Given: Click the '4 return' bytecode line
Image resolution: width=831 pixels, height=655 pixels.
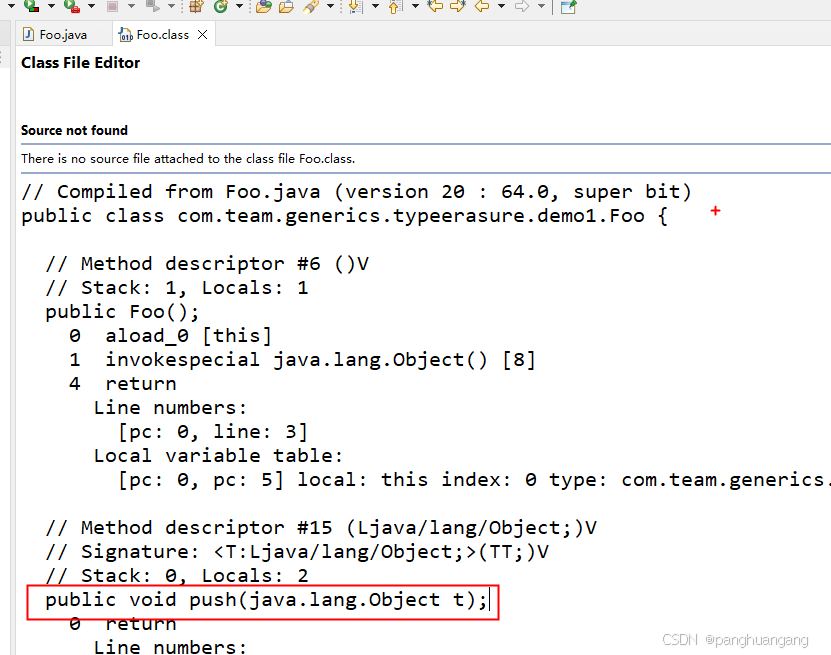Looking at the screenshot, I should (123, 384).
